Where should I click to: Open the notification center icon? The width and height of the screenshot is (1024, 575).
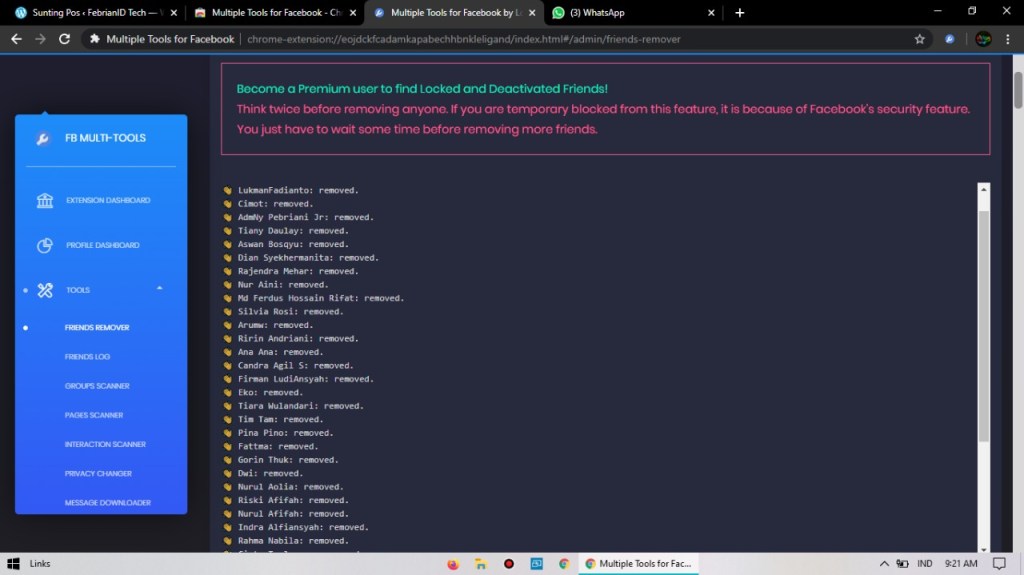coord(1004,564)
